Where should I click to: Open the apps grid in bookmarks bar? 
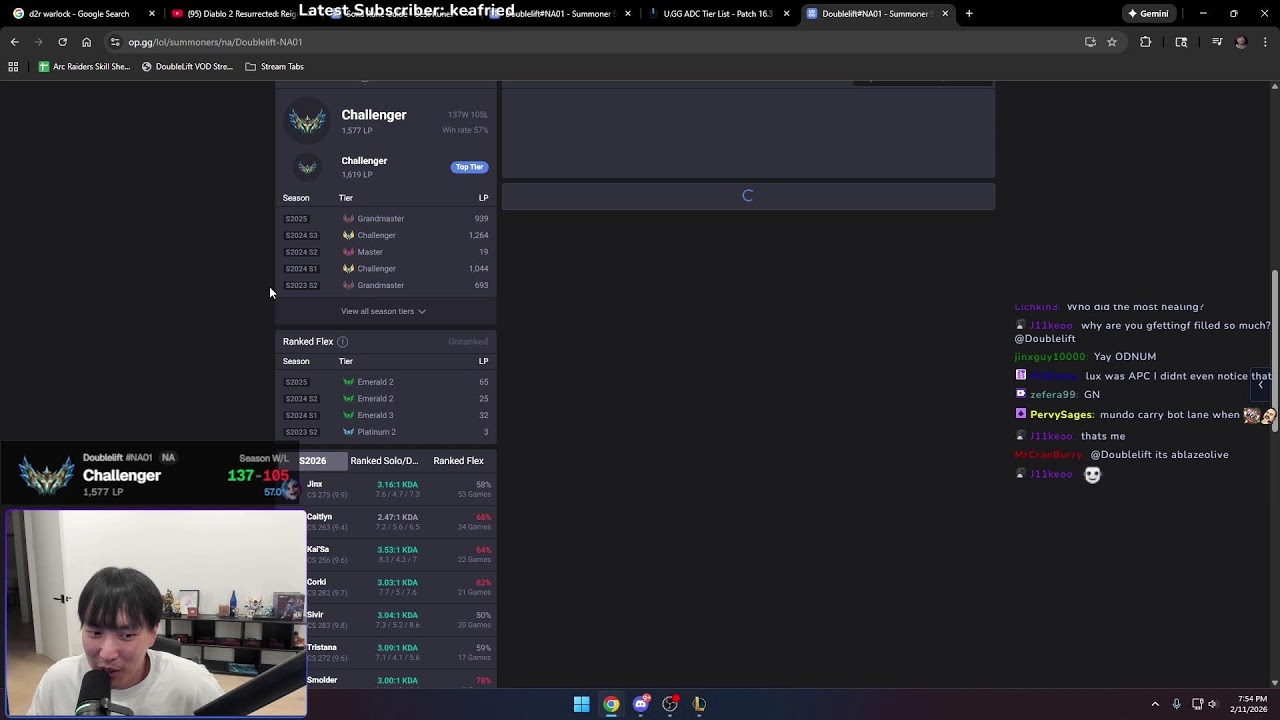13,67
